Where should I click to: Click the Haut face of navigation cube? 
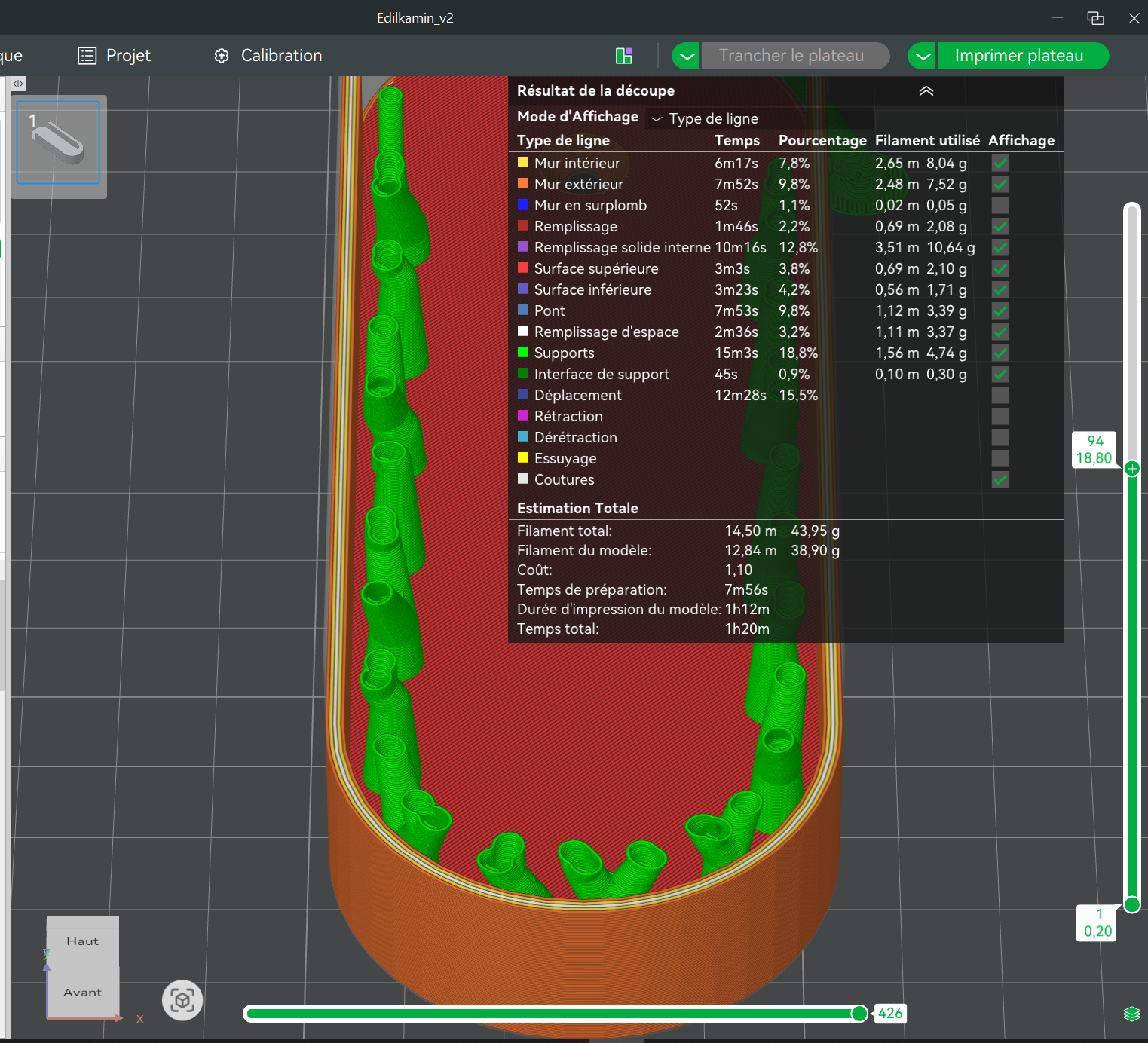click(x=82, y=941)
